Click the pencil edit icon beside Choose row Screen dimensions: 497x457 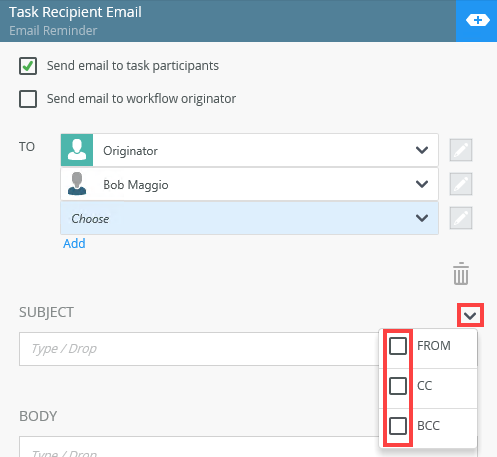click(x=461, y=218)
